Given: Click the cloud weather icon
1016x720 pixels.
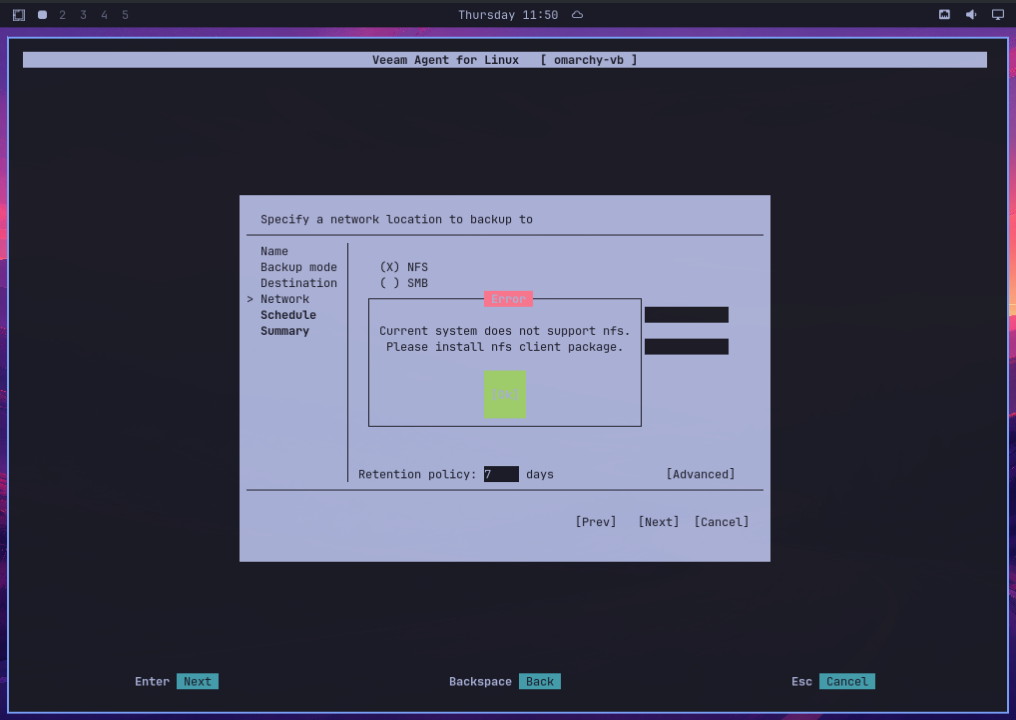Looking at the screenshot, I should [577, 15].
